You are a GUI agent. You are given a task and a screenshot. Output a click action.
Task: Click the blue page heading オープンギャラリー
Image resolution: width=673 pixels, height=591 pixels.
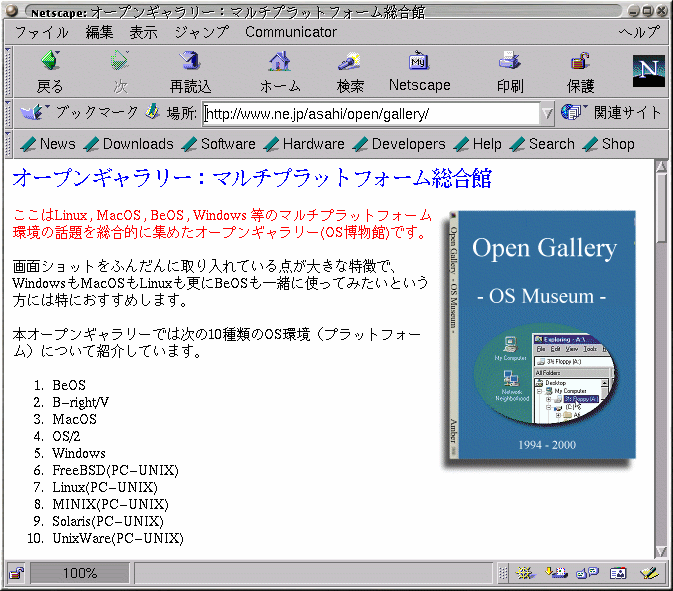coord(252,178)
